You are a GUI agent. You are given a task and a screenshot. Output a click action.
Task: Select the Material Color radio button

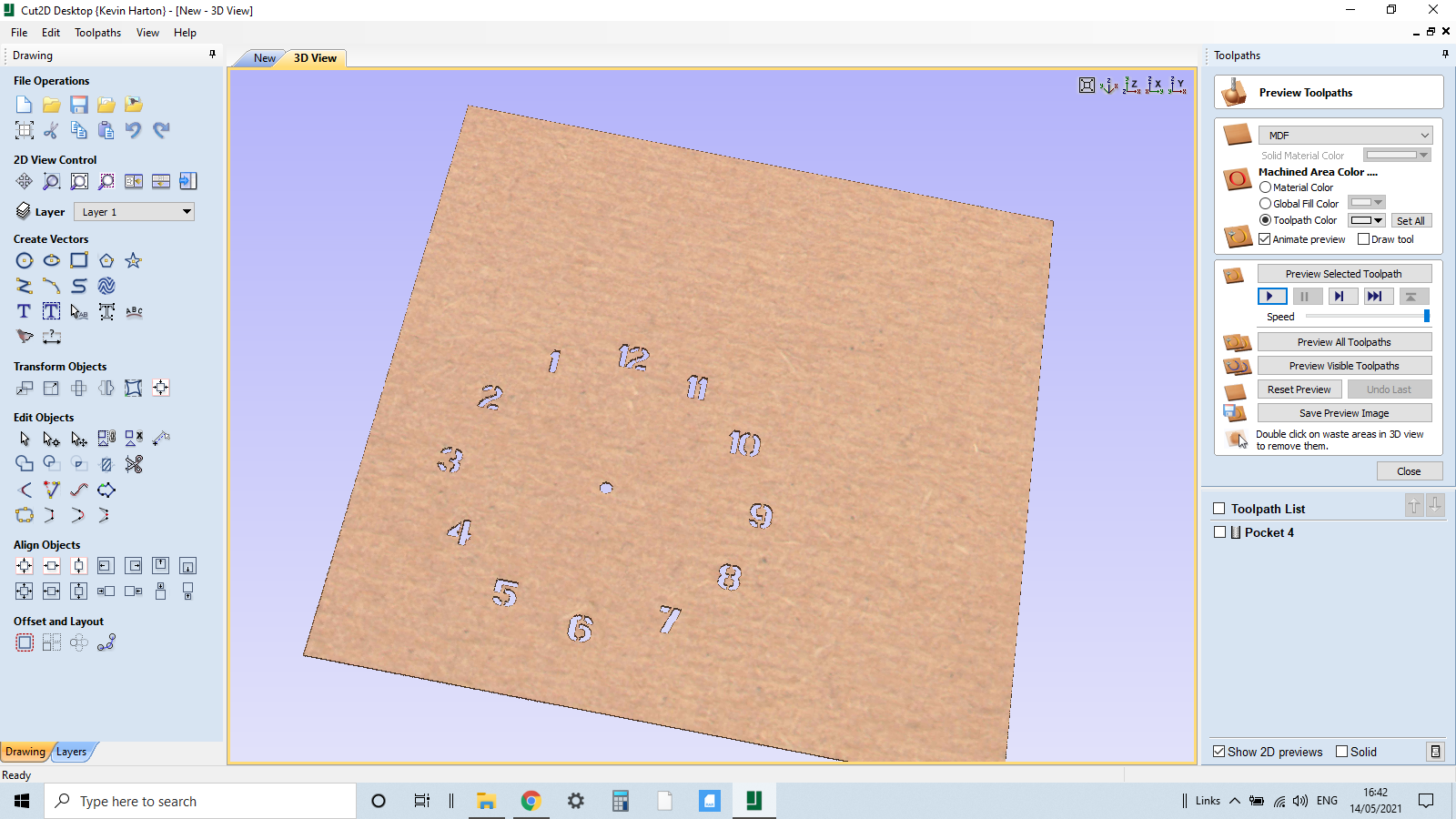[x=1265, y=187]
